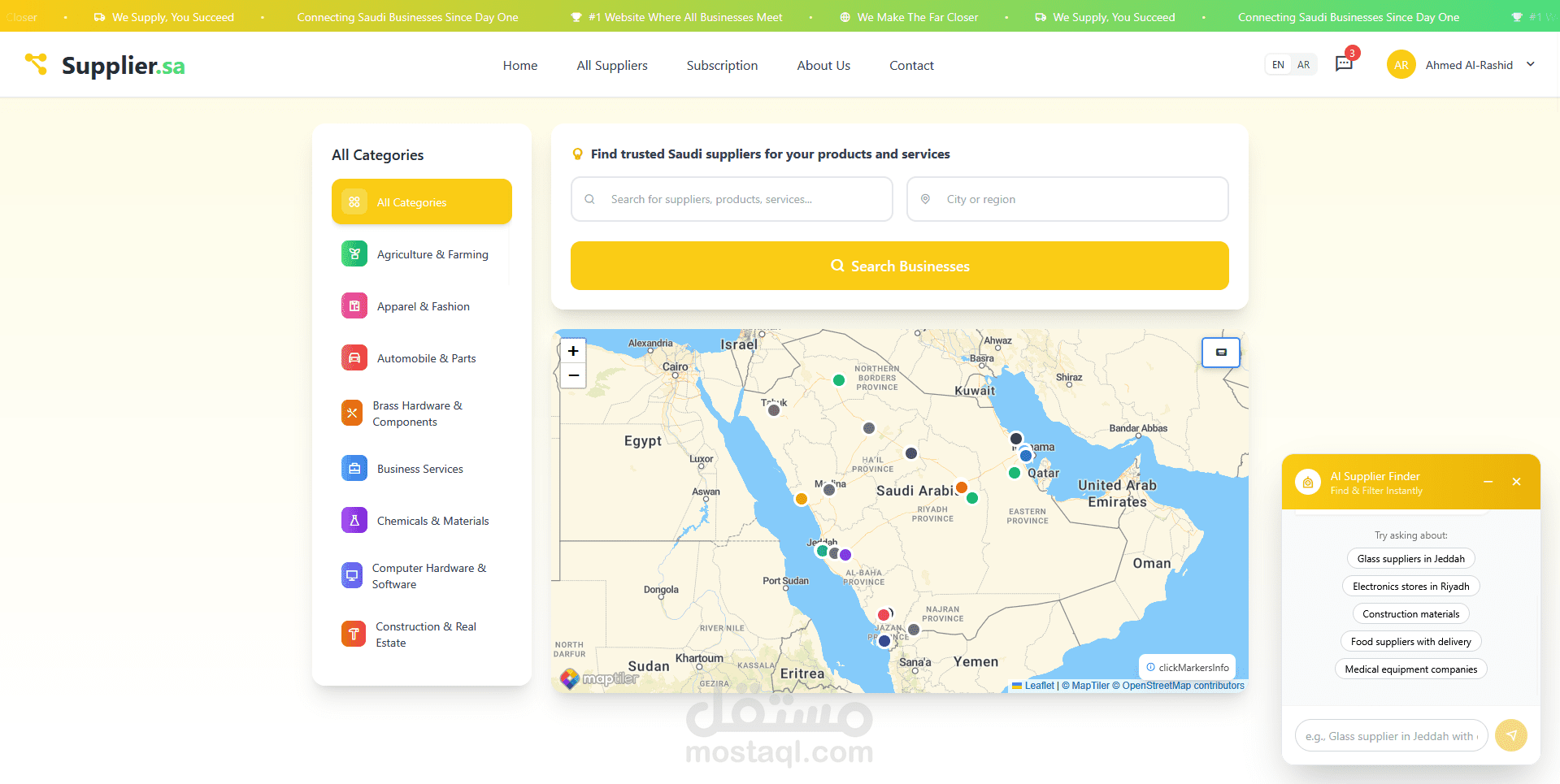Click gray marker near Tabuk

click(774, 410)
